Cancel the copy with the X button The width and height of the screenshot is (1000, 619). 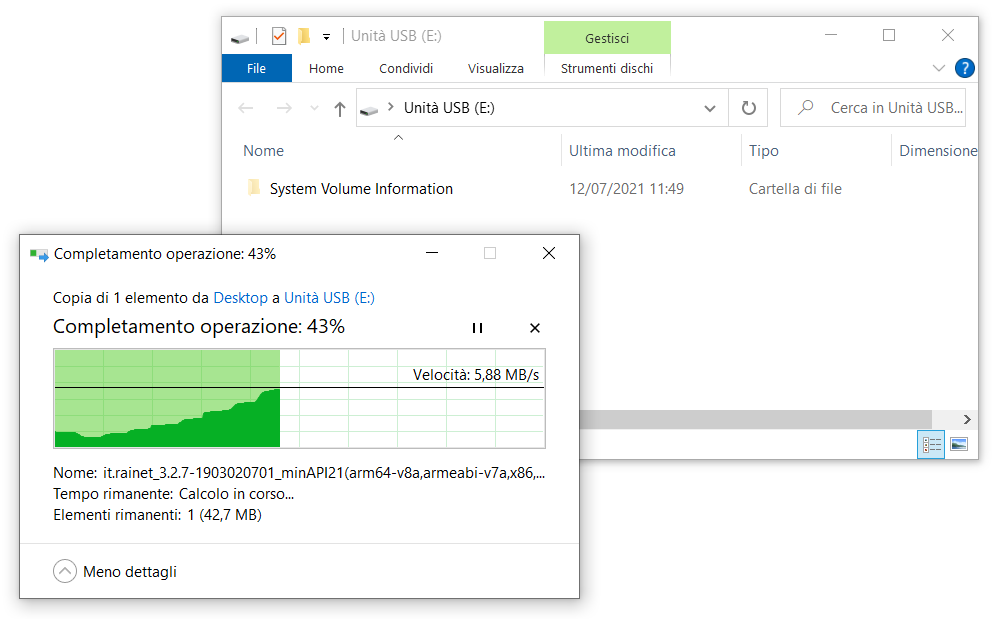[x=534, y=328]
